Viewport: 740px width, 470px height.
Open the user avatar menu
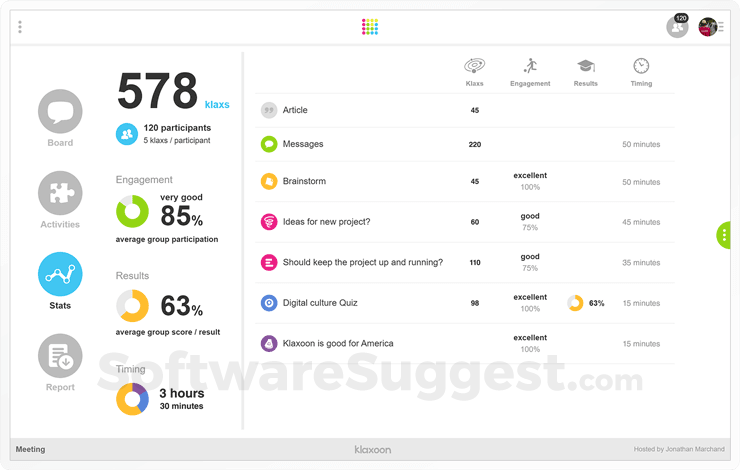coord(709,27)
